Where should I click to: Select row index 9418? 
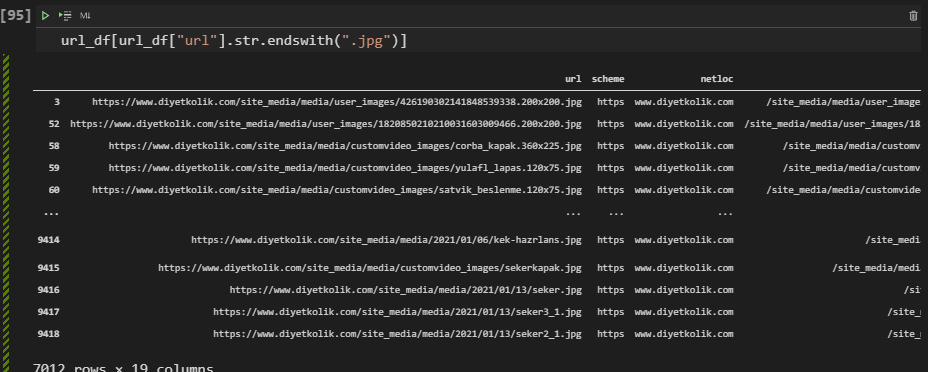(x=48, y=334)
